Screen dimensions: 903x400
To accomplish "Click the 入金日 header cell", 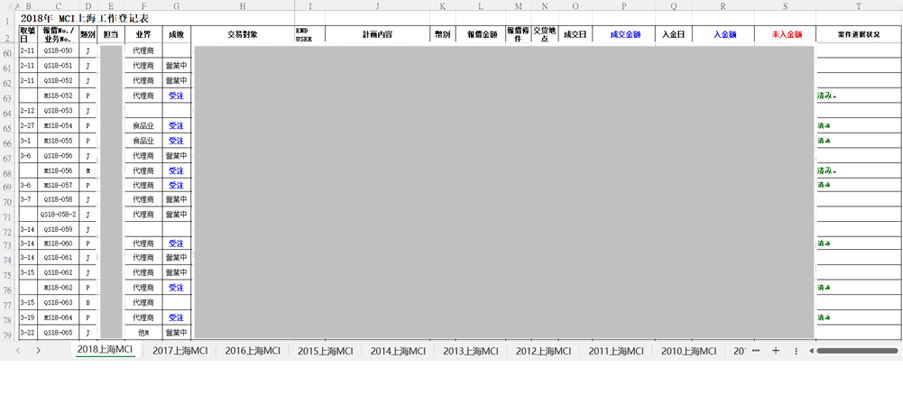I will coord(673,34).
